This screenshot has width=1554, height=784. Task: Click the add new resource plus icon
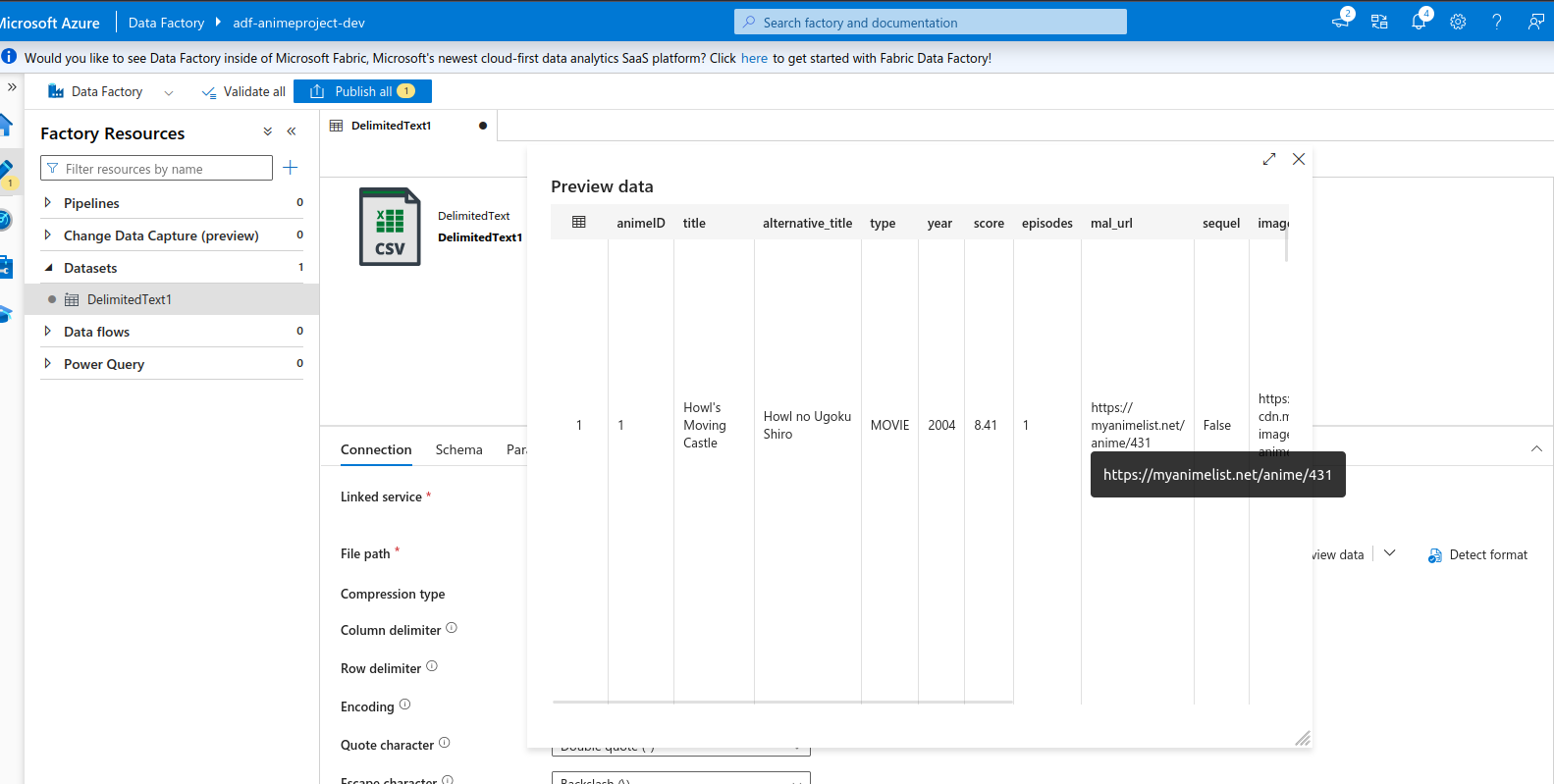coord(290,168)
